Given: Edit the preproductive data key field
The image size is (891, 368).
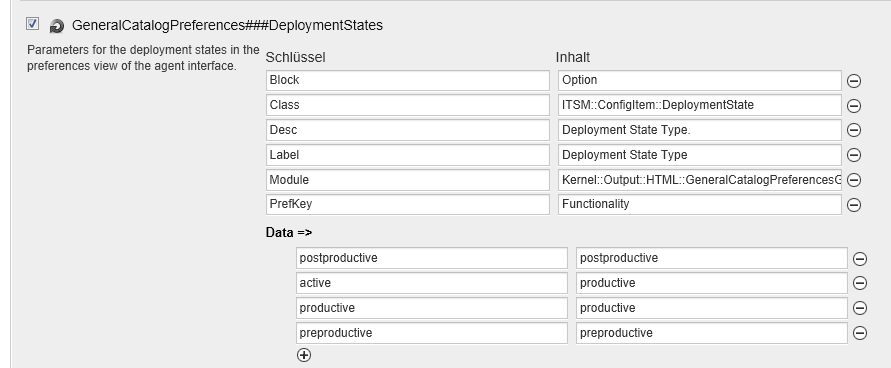Looking at the screenshot, I should 432,333.
